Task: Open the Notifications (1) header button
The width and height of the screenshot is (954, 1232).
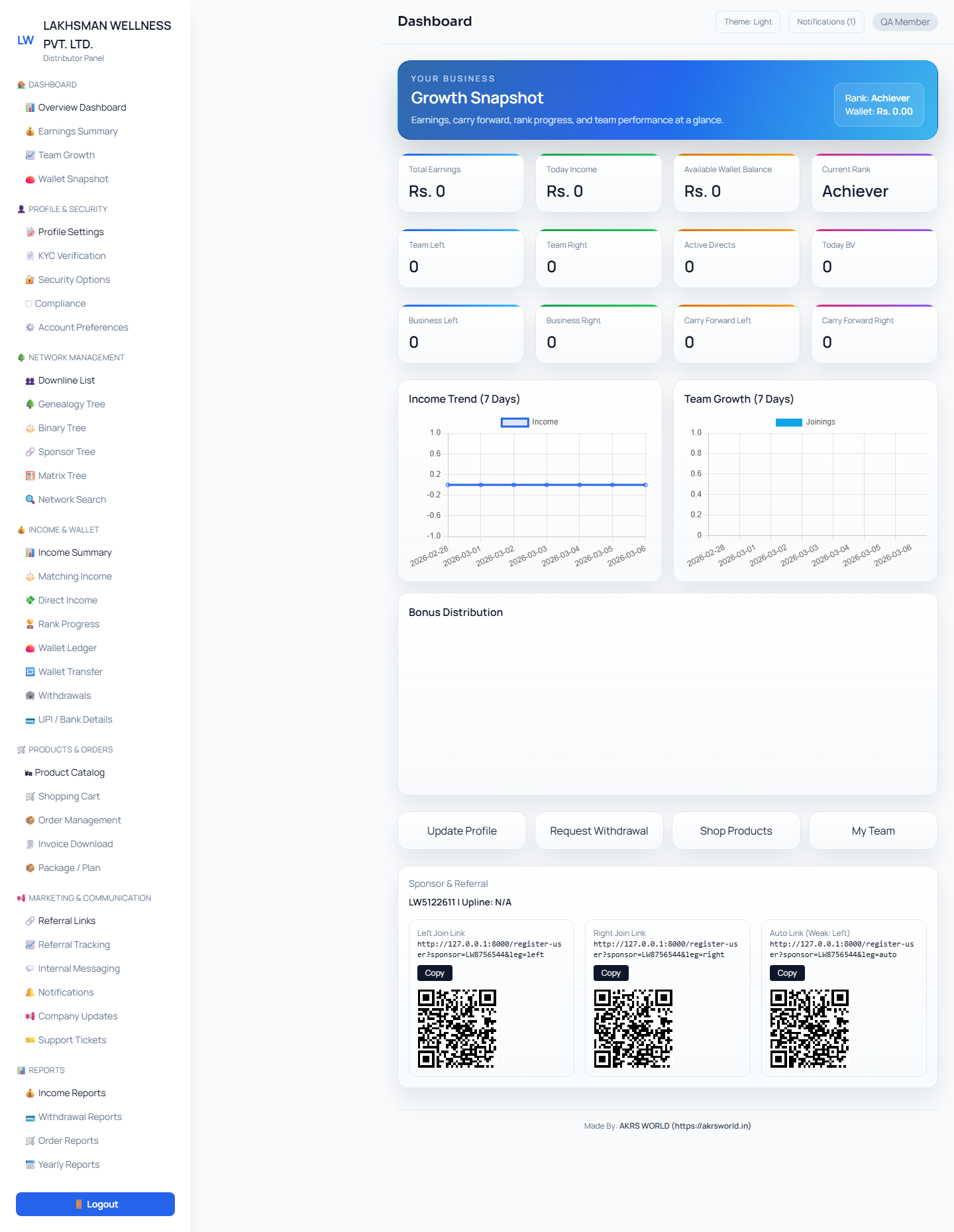Action: click(825, 22)
